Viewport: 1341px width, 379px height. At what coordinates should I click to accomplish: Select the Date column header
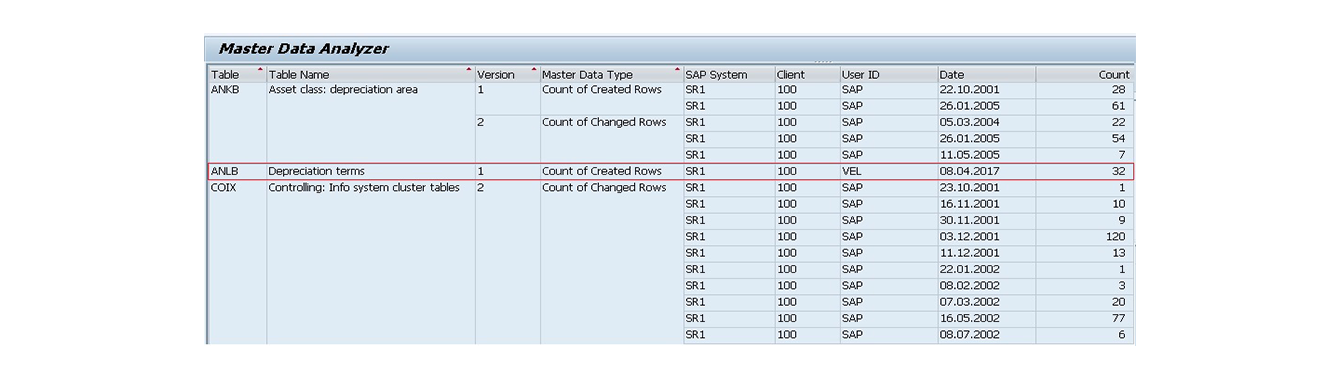[986, 74]
